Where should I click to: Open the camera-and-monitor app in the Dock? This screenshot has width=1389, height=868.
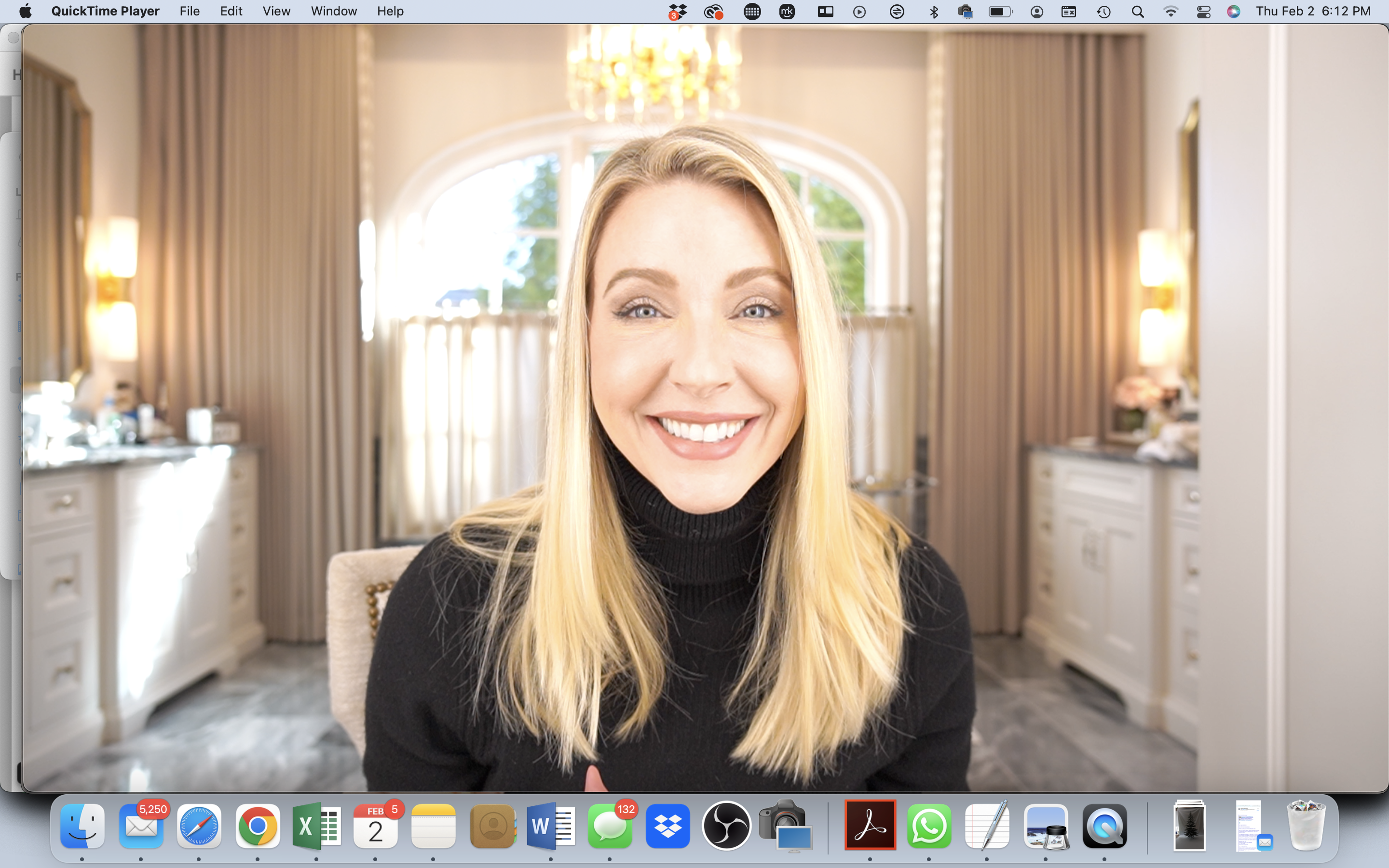(785, 826)
